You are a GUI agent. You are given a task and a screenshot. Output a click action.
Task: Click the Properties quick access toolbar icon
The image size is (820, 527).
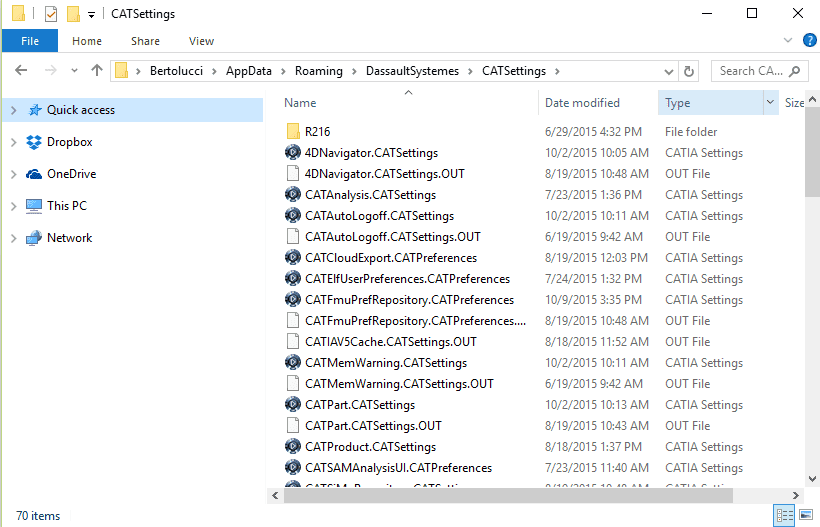point(51,14)
